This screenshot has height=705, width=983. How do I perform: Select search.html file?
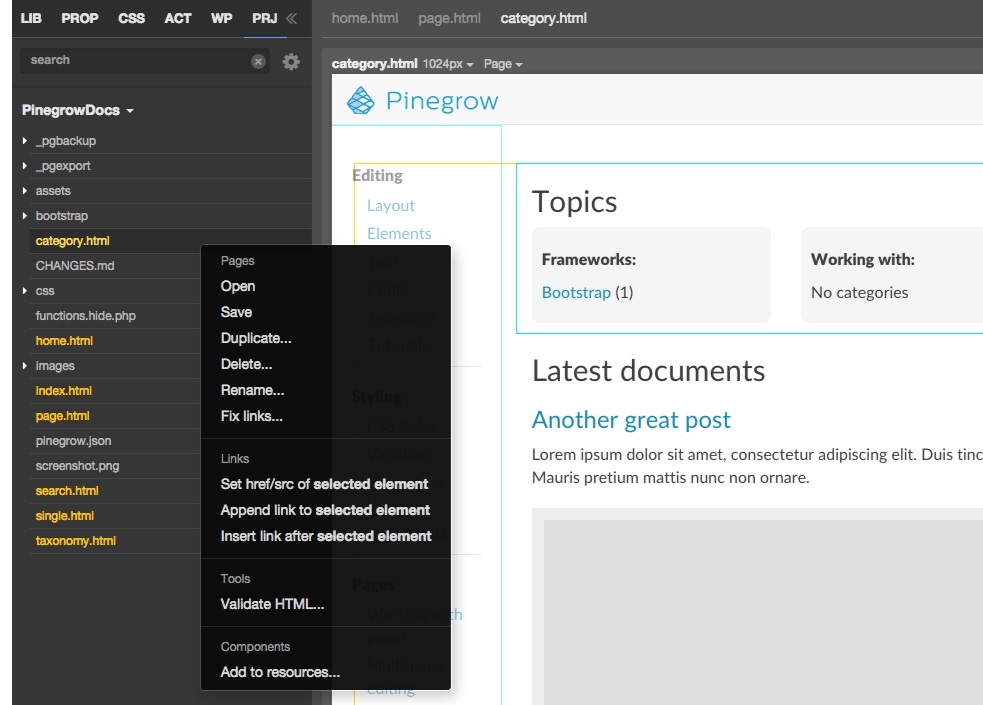tap(67, 491)
